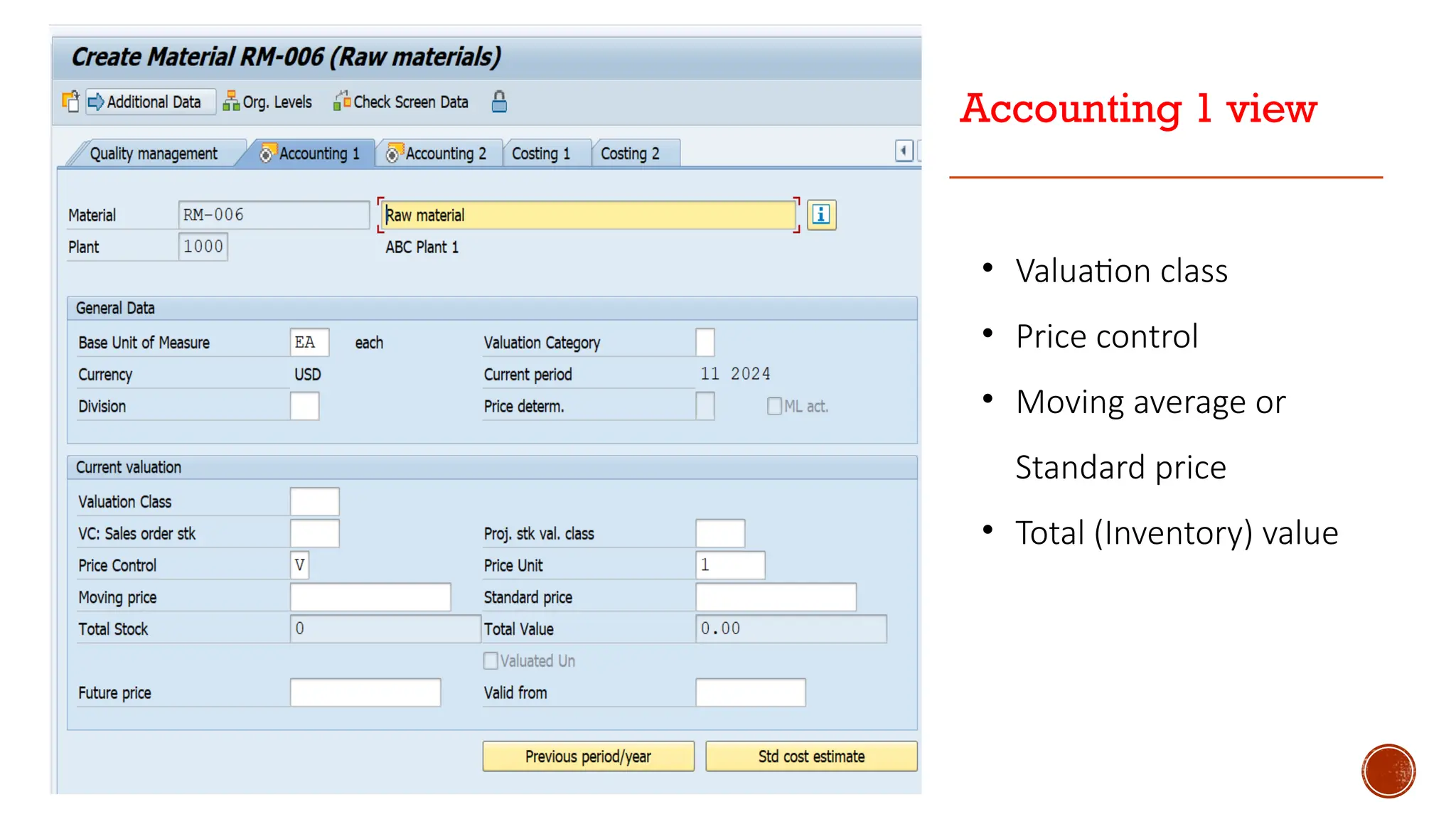Click the Total Stock field

pos(385,628)
